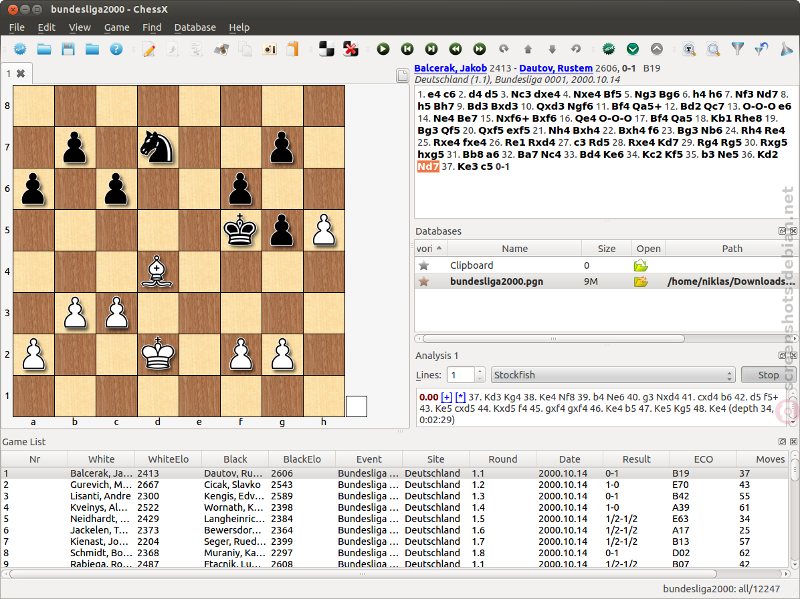Sort game list by ECO column
This screenshot has width=800, height=599.
(703, 459)
